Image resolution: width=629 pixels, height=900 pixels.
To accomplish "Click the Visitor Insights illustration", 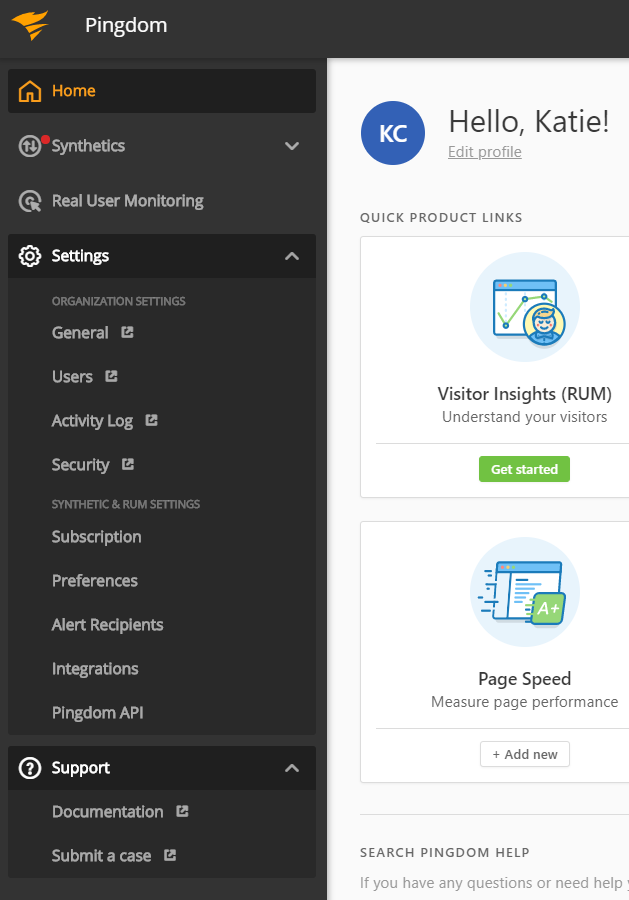I will (525, 307).
